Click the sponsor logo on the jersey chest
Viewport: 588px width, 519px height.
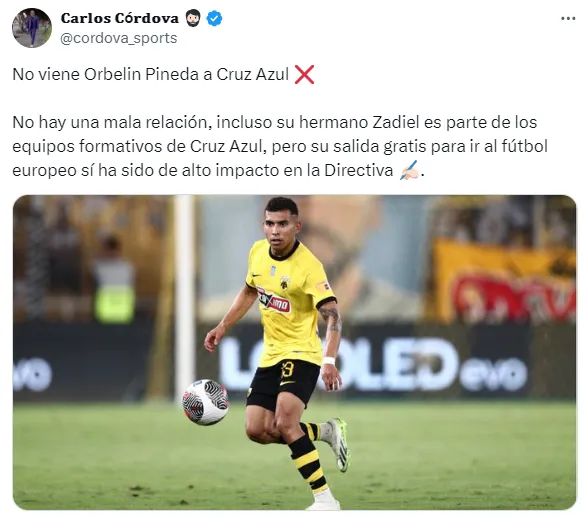click(273, 299)
